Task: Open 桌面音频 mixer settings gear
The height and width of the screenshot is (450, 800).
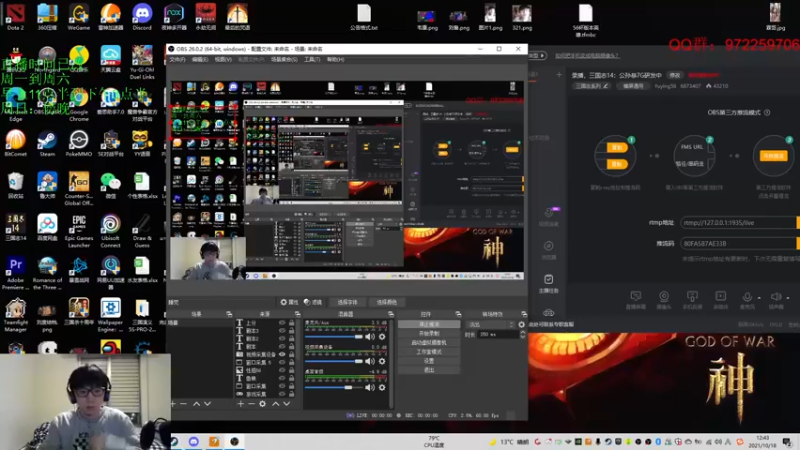Action: pyautogui.click(x=382, y=387)
